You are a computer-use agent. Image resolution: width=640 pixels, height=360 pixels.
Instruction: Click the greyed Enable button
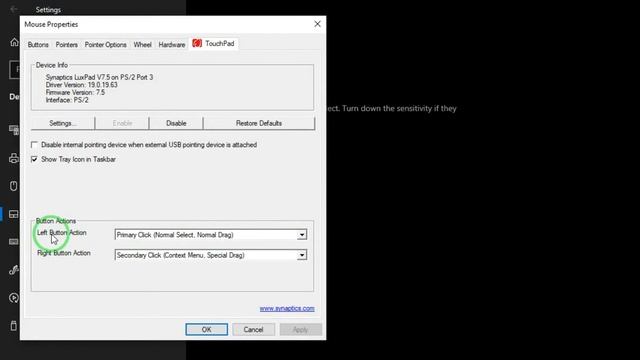122,123
